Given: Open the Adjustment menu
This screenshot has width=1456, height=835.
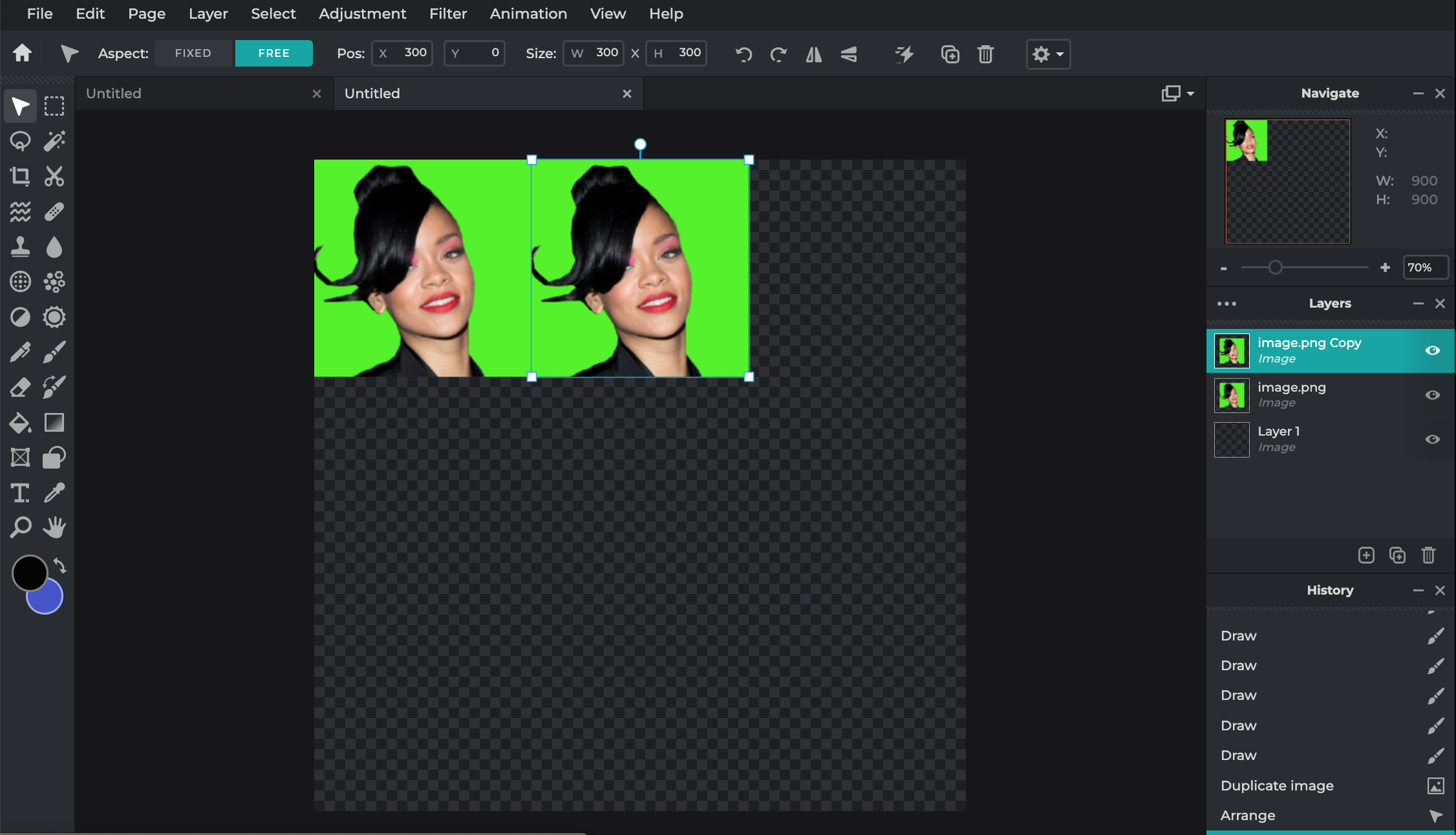Looking at the screenshot, I should pos(363,14).
